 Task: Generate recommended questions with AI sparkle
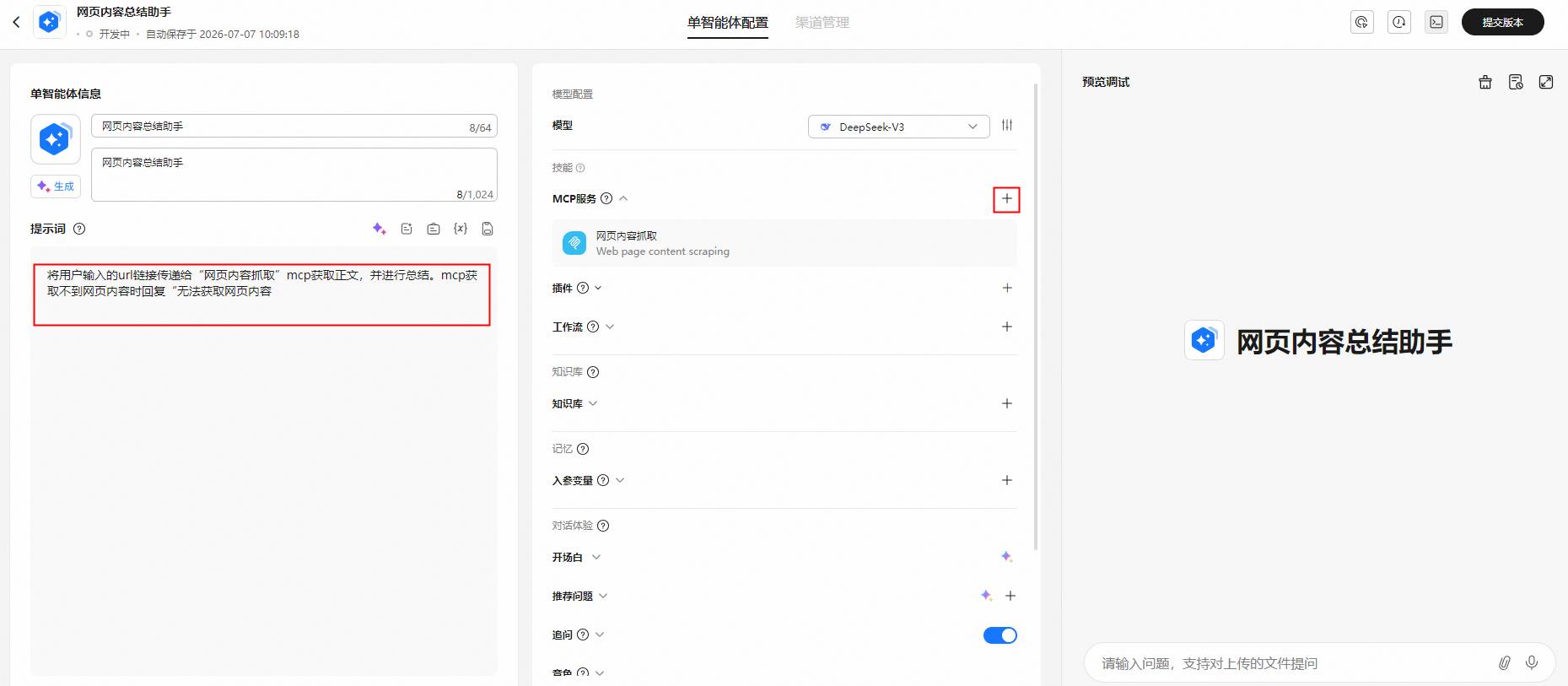pos(987,596)
